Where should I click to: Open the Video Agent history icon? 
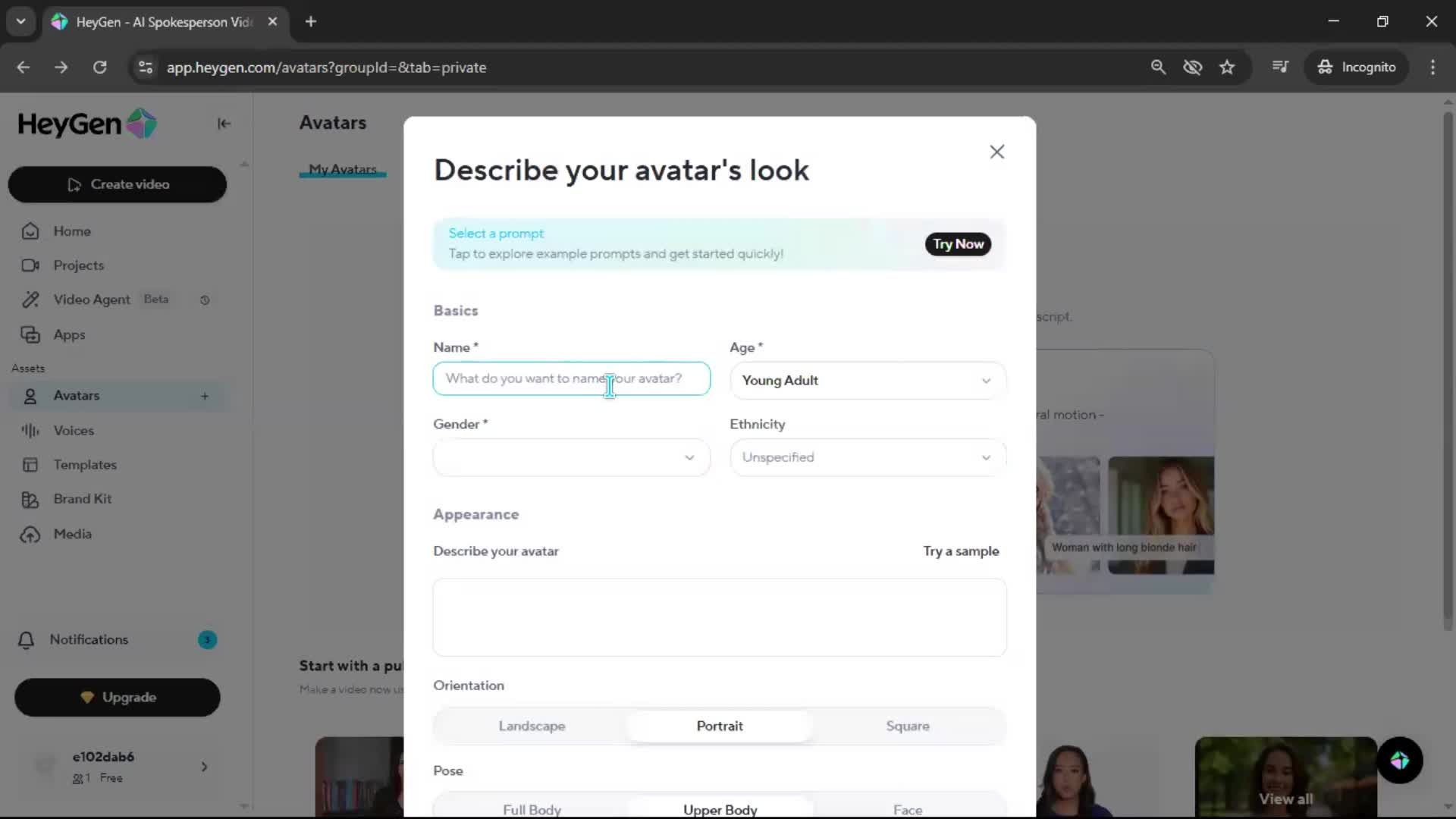pos(205,300)
